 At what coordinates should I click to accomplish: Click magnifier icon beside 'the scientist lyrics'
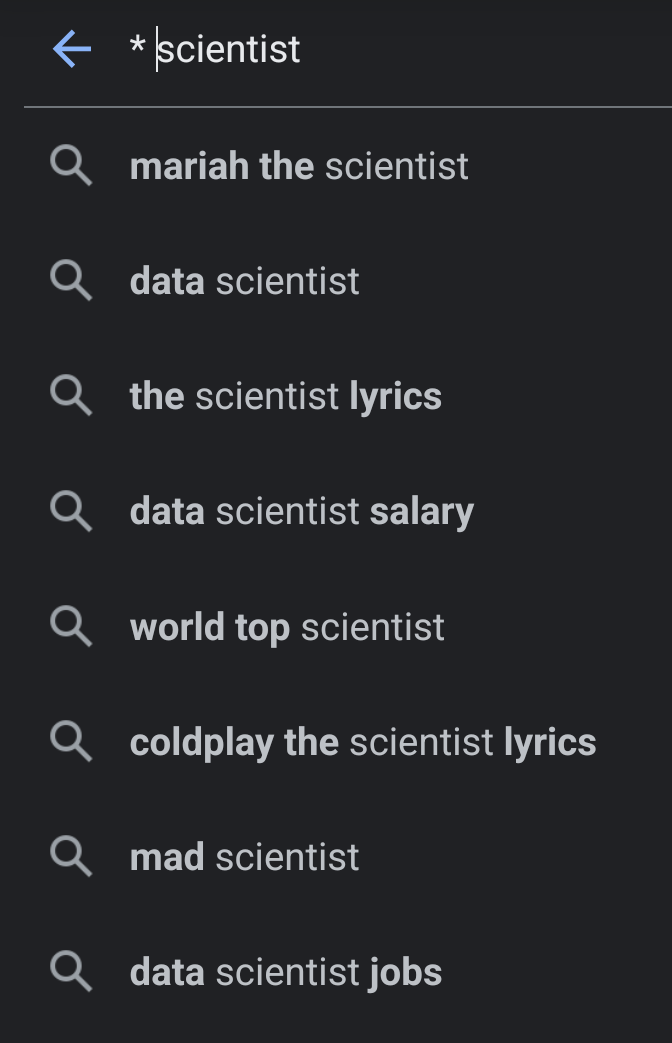click(x=71, y=397)
